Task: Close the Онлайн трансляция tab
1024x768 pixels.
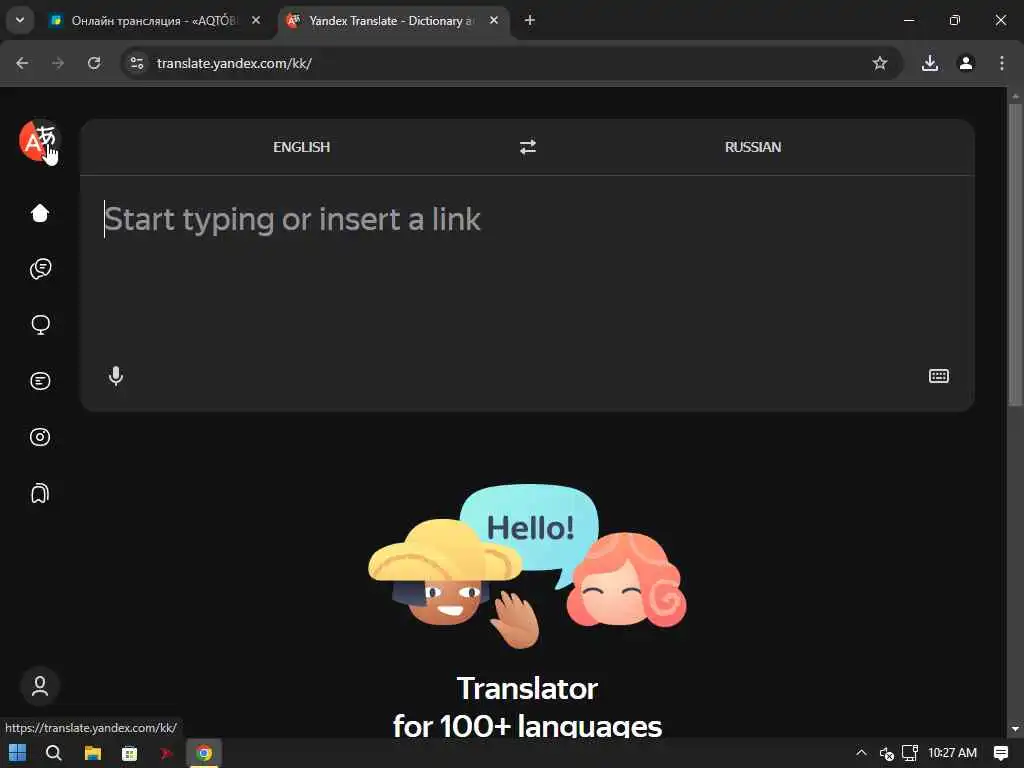Action: click(x=256, y=20)
